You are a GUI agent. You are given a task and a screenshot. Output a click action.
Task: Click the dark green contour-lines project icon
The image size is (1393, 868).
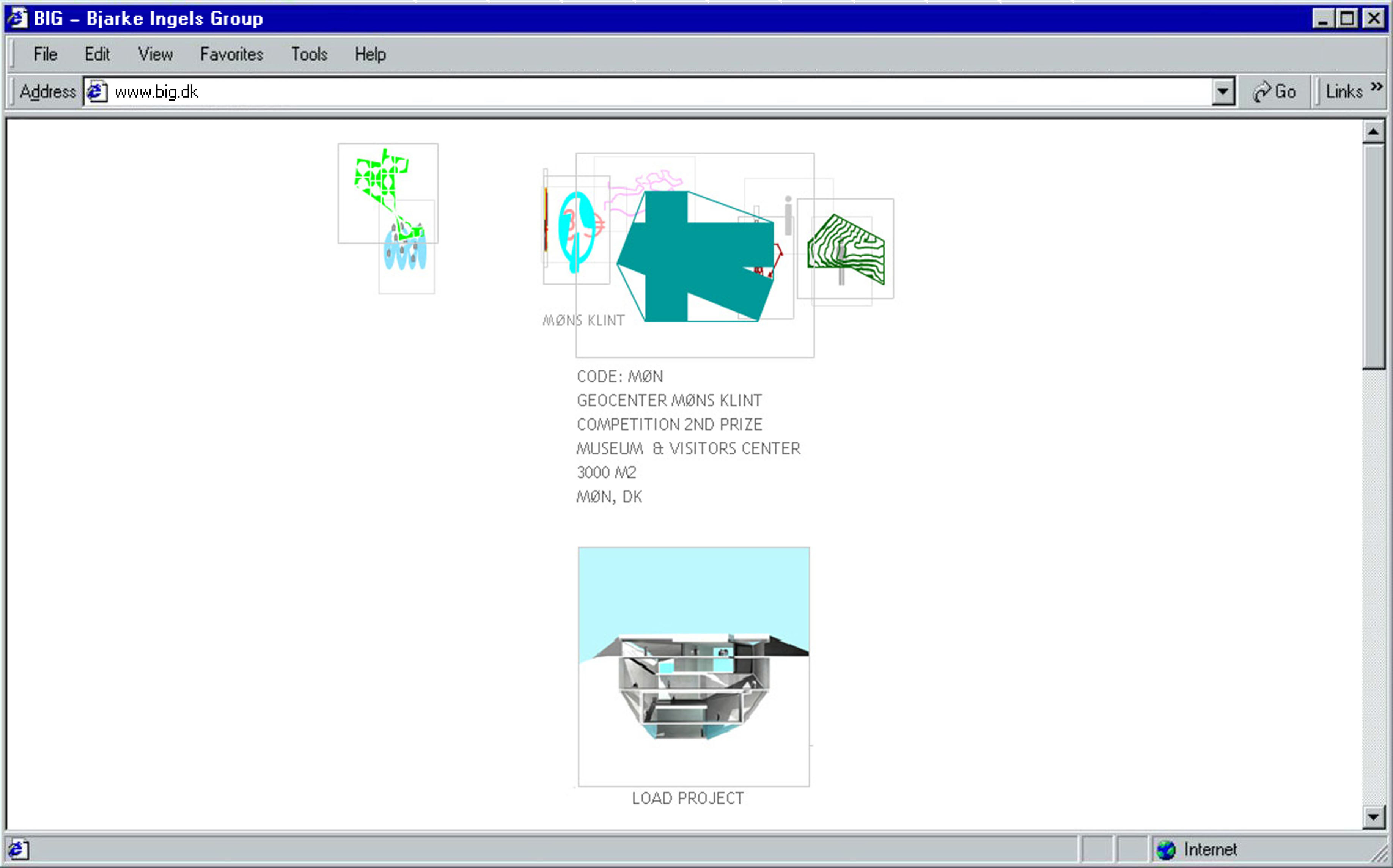pos(846,249)
